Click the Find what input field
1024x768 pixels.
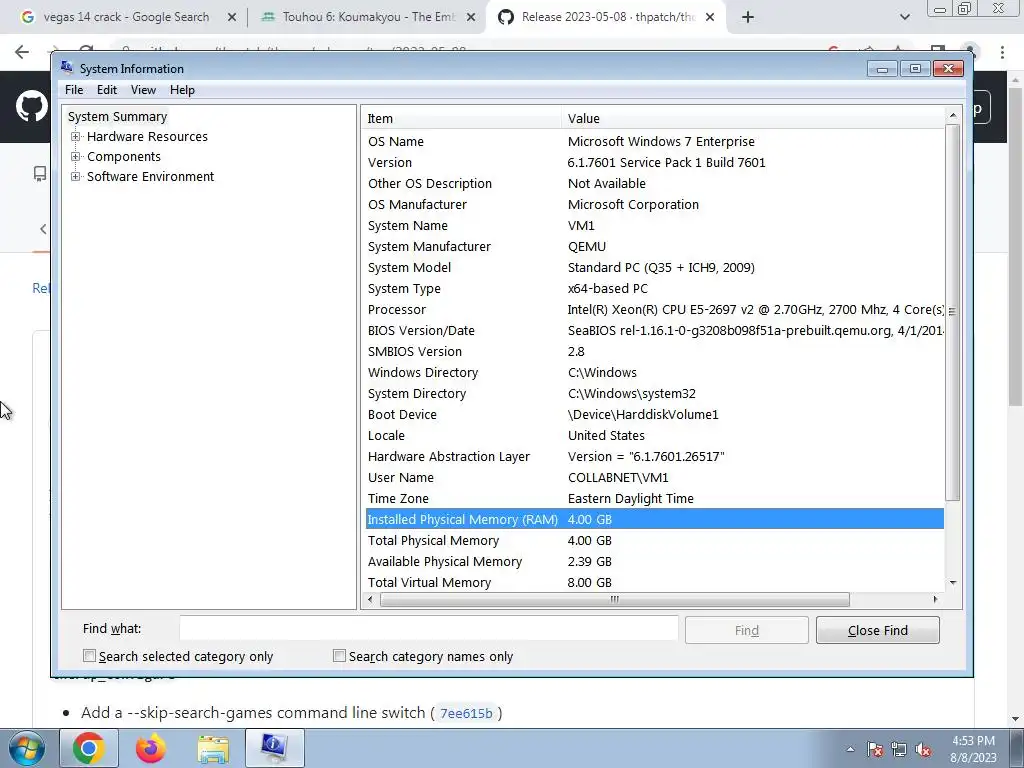(x=428, y=629)
